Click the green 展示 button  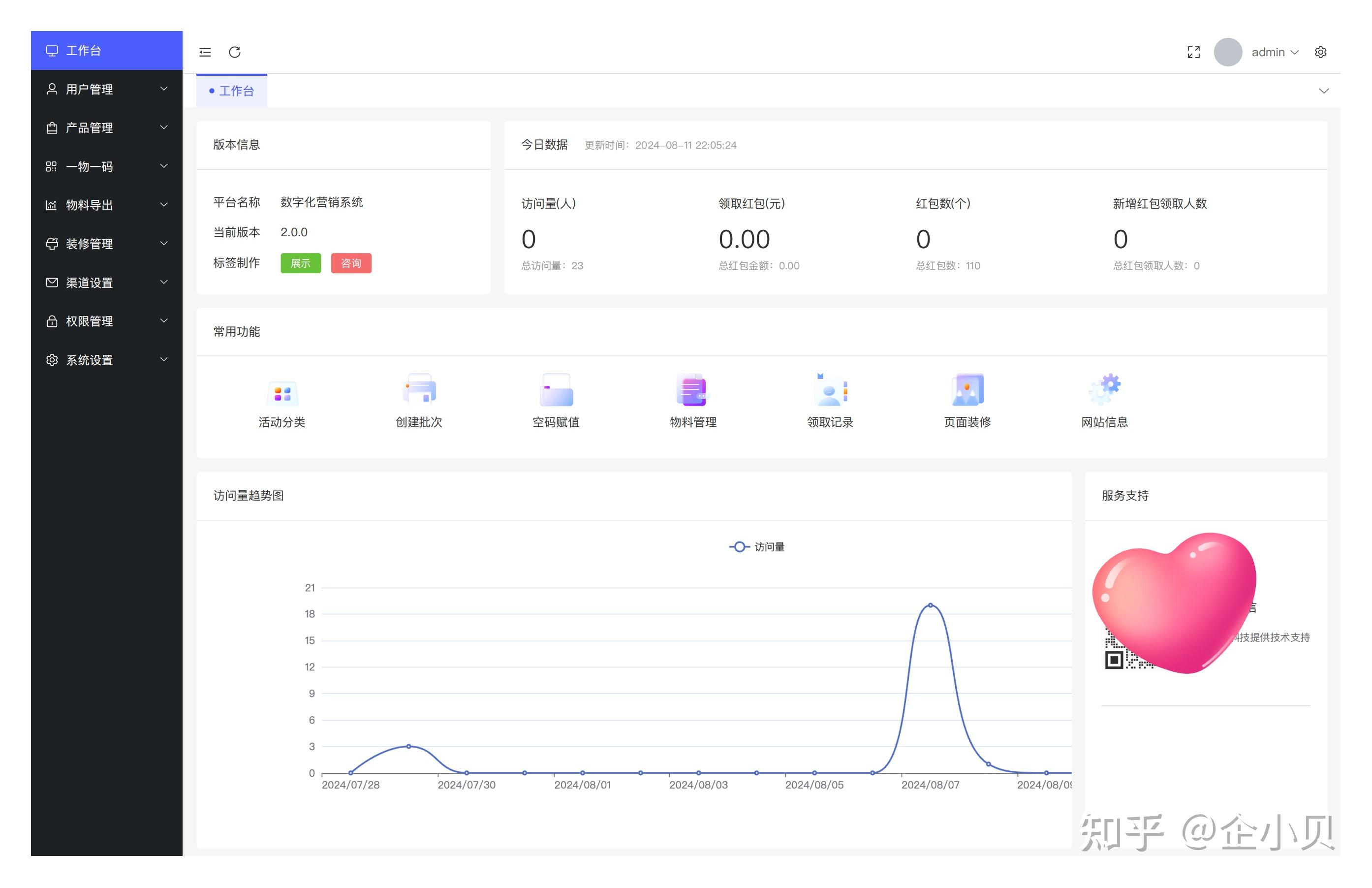click(x=300, y=263)
